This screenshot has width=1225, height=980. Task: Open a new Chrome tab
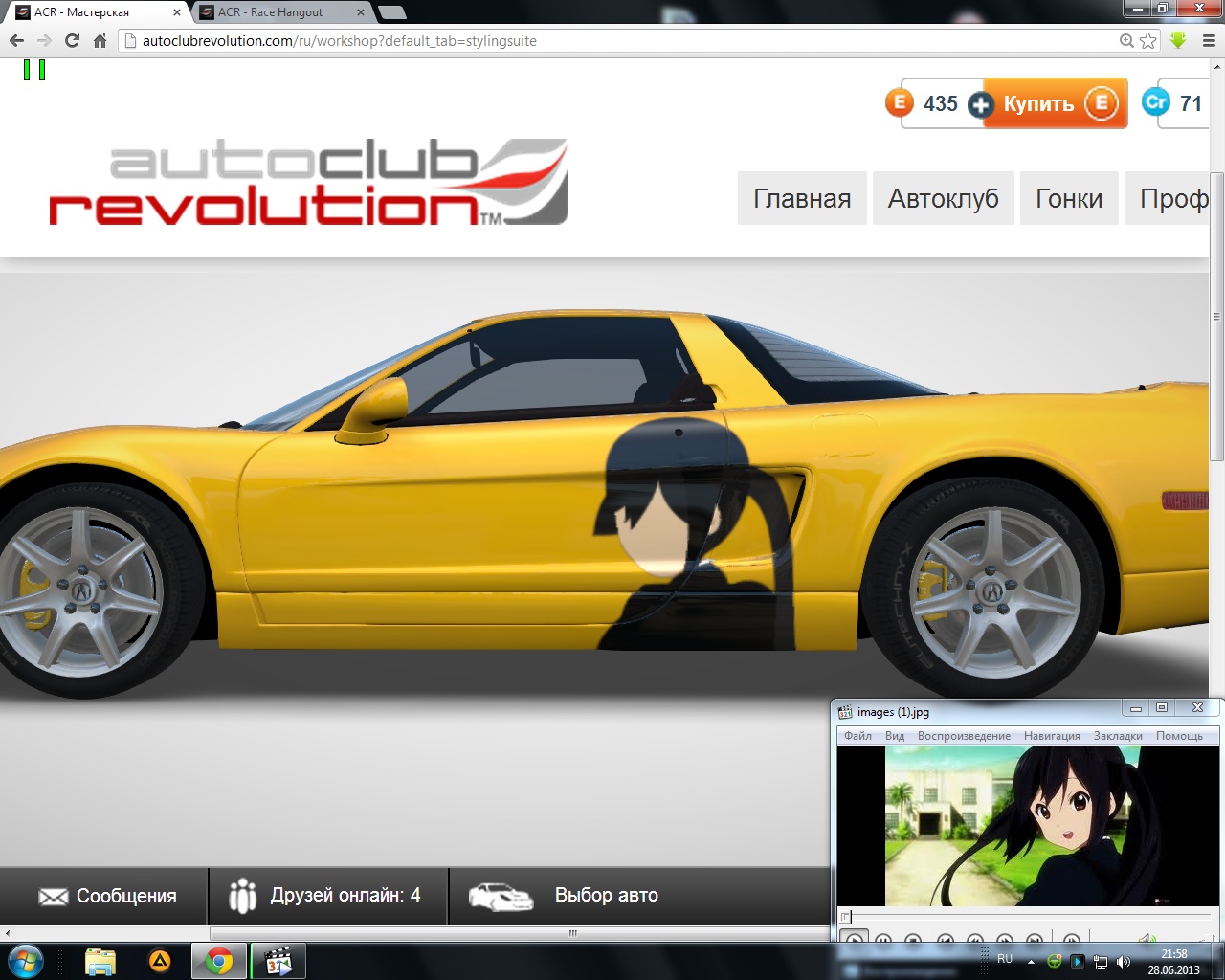tap(392, 12)
